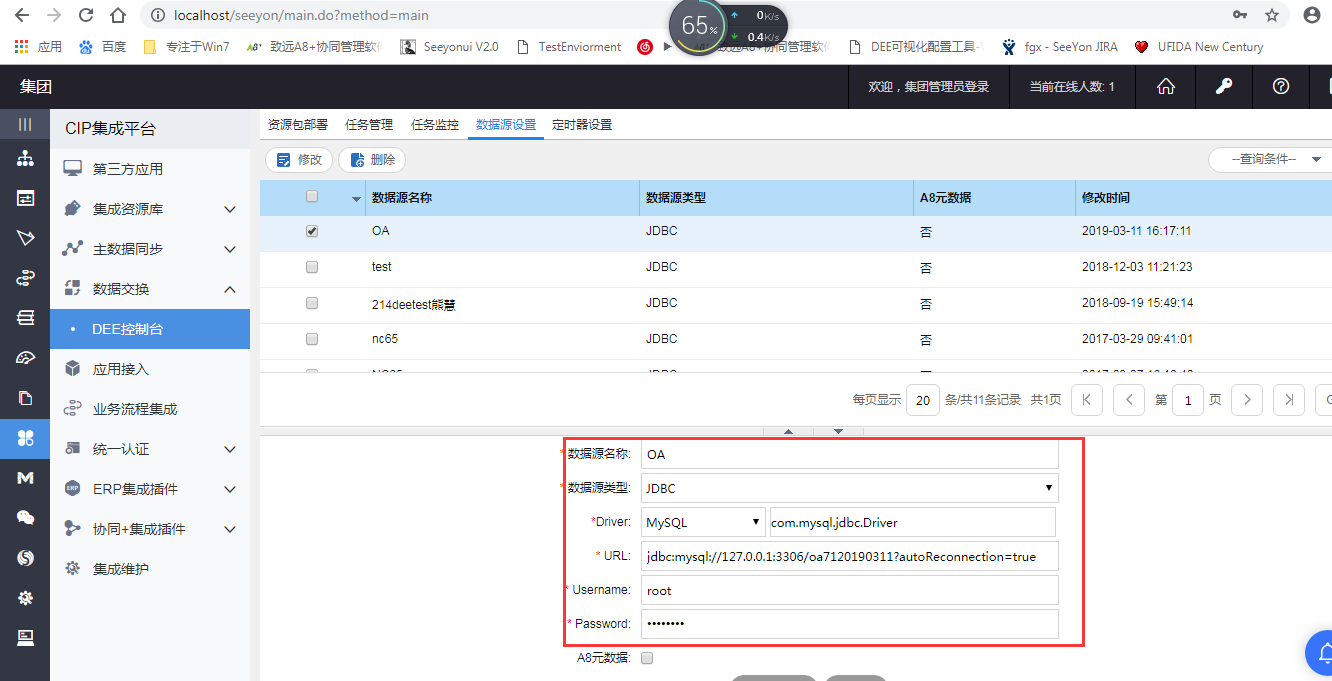The width and height of the screenshot is (1332, 681).
Task: Open the MySQL driver dropdown
Action: (x=703, y=522)
